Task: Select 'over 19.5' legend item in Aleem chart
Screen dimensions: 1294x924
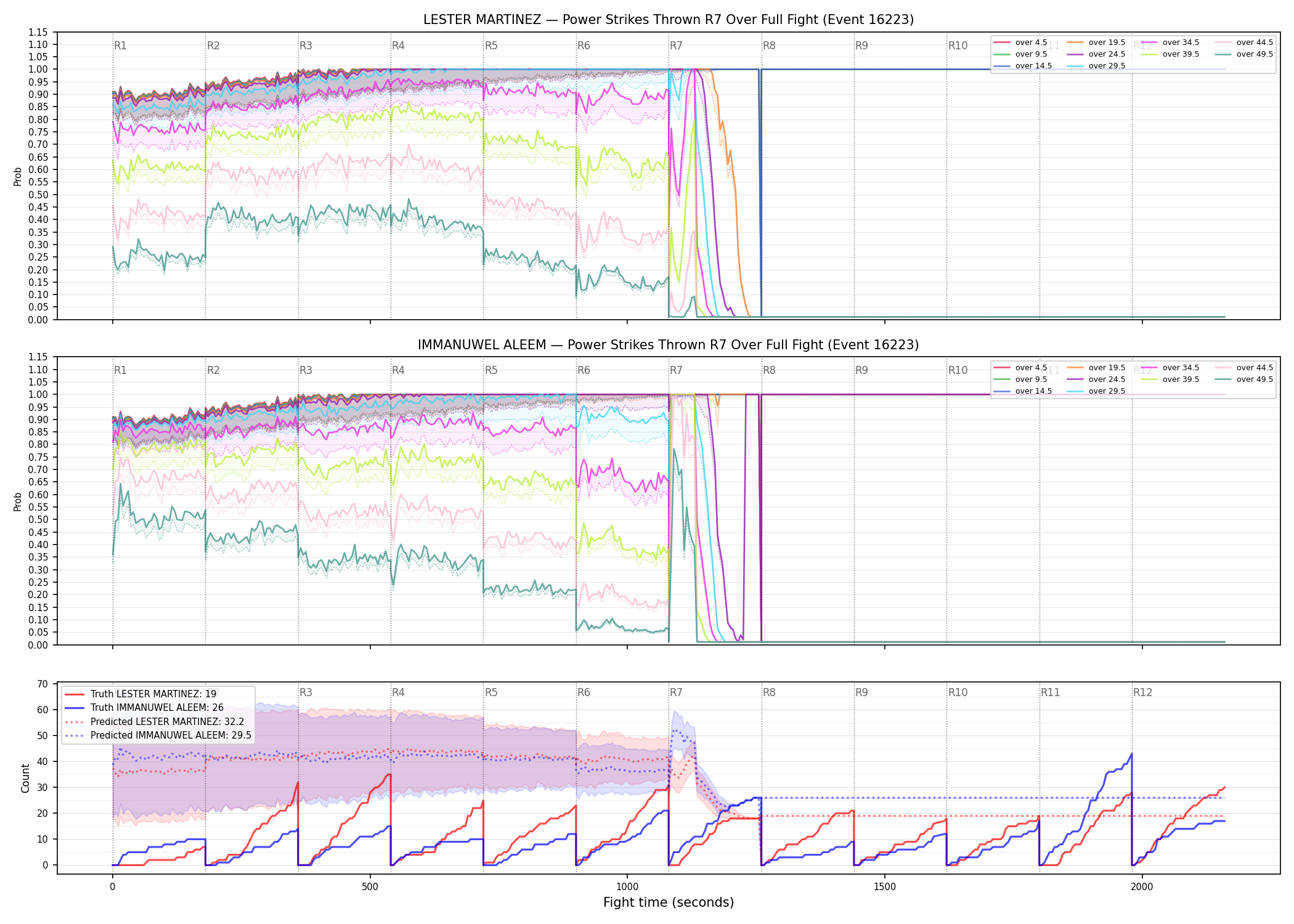Action: pyautogui.click(x=1096, y=368)
